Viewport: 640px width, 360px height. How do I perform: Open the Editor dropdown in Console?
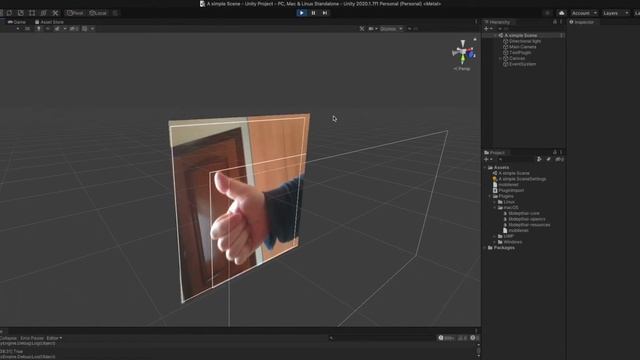point(54,338)
